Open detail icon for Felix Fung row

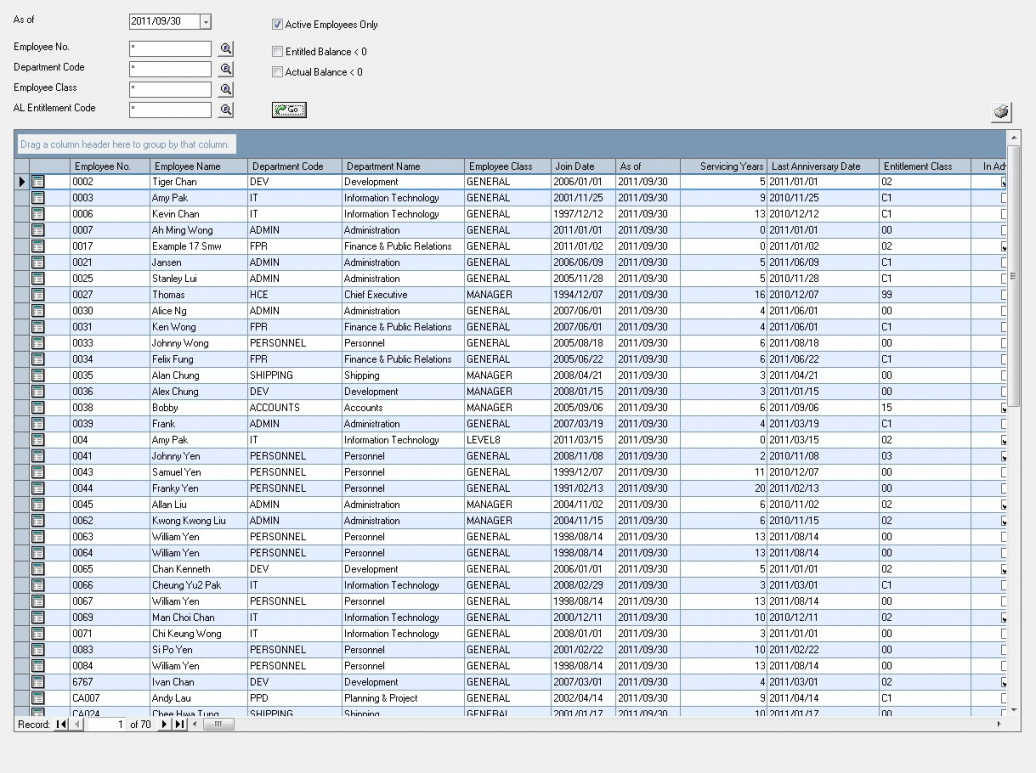pyautogui.click(x=38, y=359)
